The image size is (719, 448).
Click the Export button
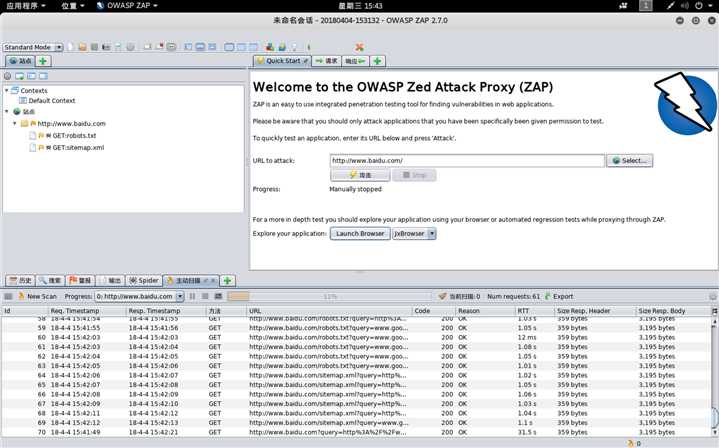pos(559,296)
